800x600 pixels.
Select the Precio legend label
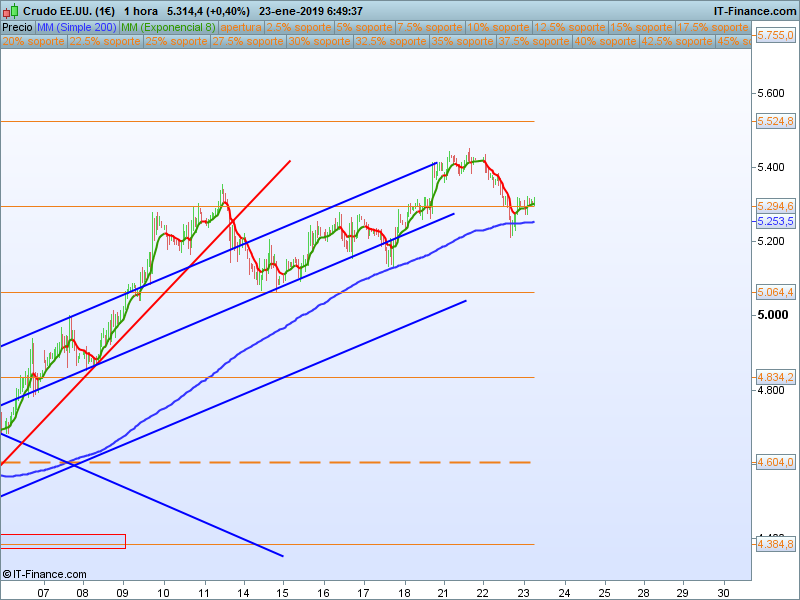click(17, 27)
